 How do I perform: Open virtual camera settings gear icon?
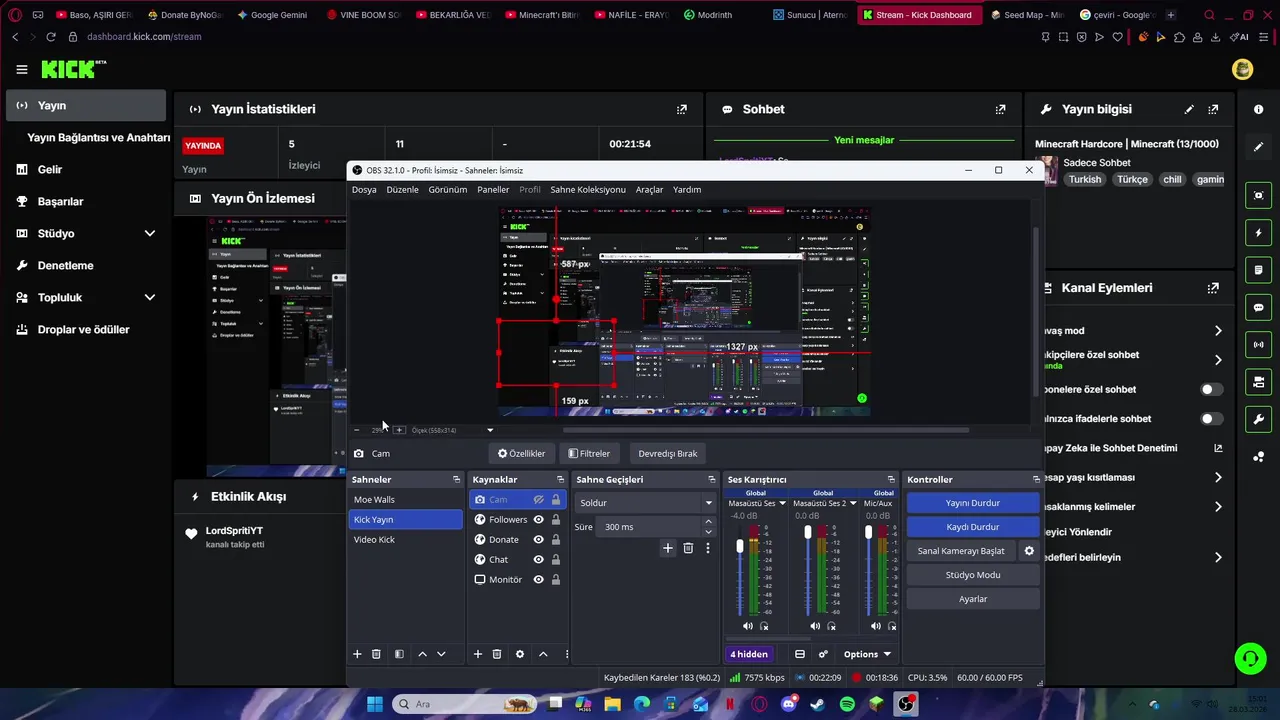coord(1029,551)
